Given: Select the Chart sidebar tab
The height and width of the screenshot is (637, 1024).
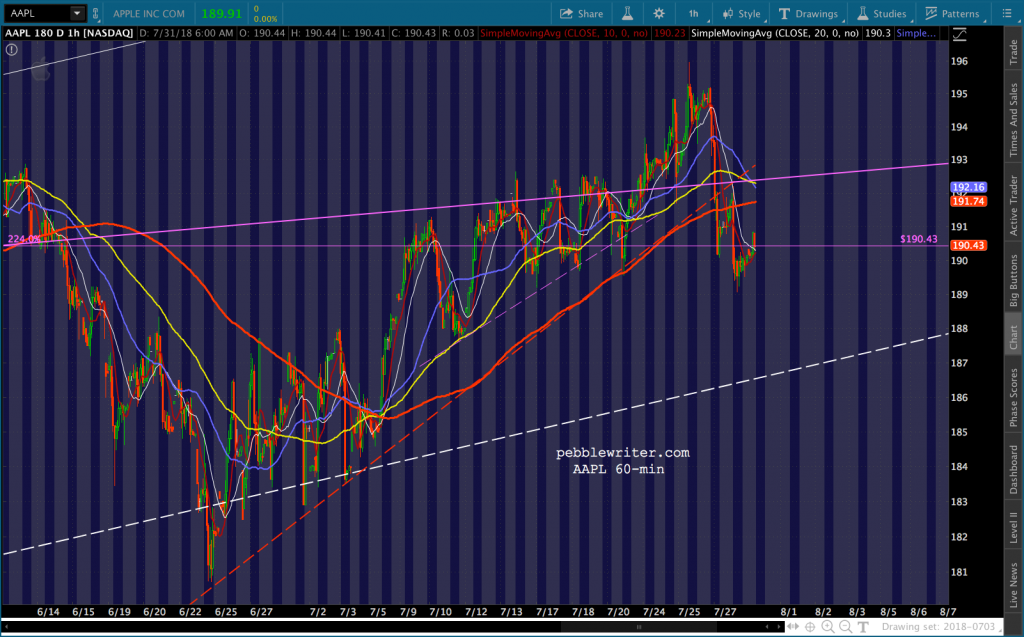Looking at the screenshot, I should pos(1014,336).
